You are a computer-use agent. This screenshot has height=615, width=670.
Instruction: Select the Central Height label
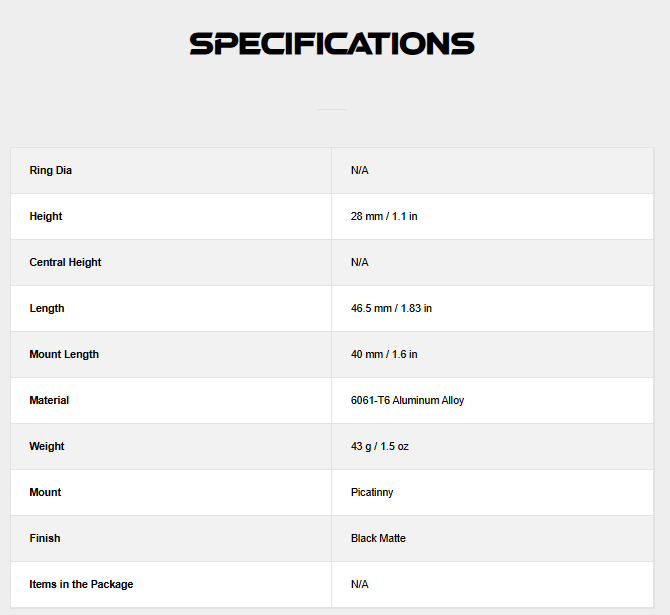[x=66, y=263]
